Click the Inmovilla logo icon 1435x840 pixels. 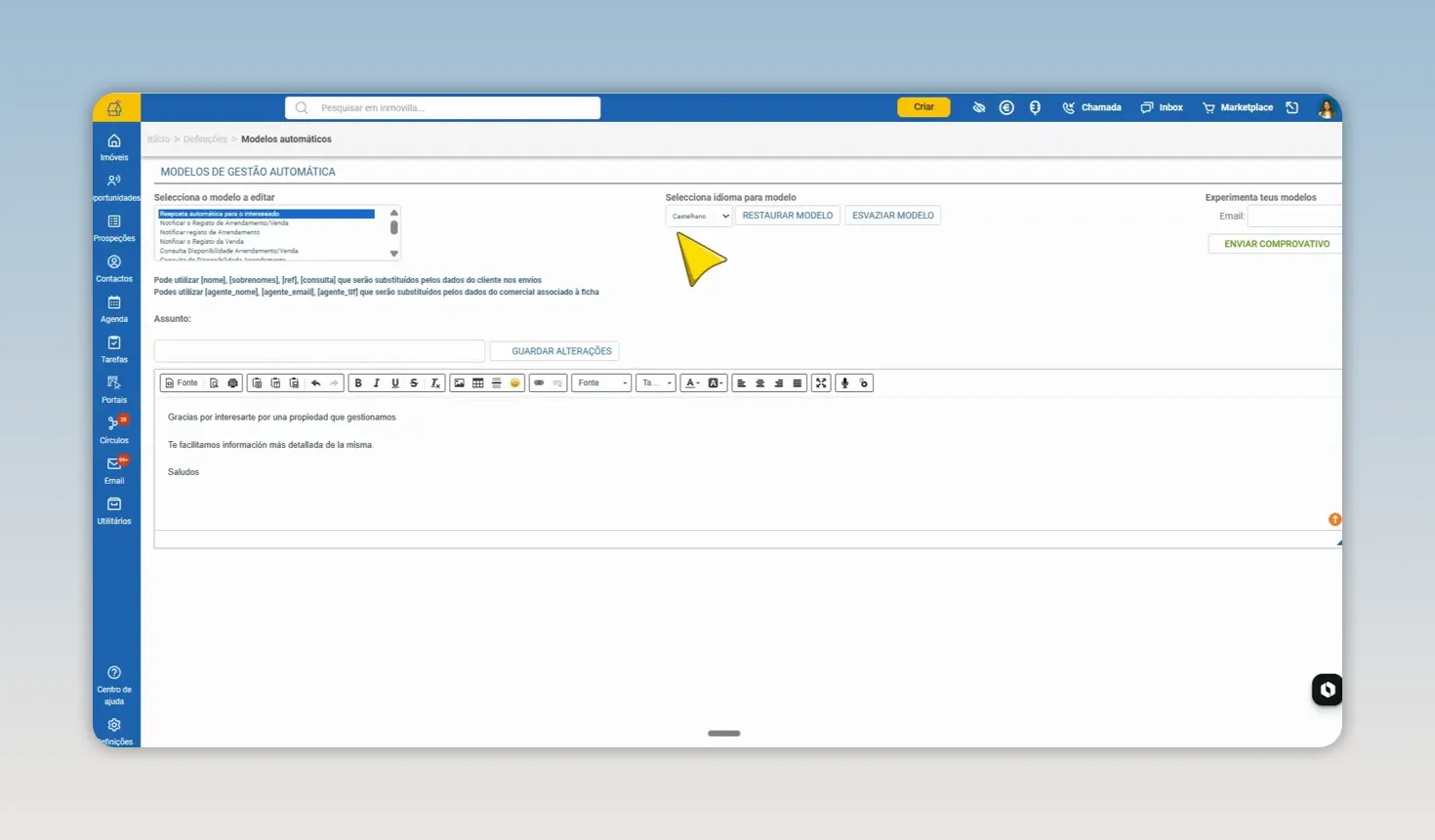click(115, 107)
